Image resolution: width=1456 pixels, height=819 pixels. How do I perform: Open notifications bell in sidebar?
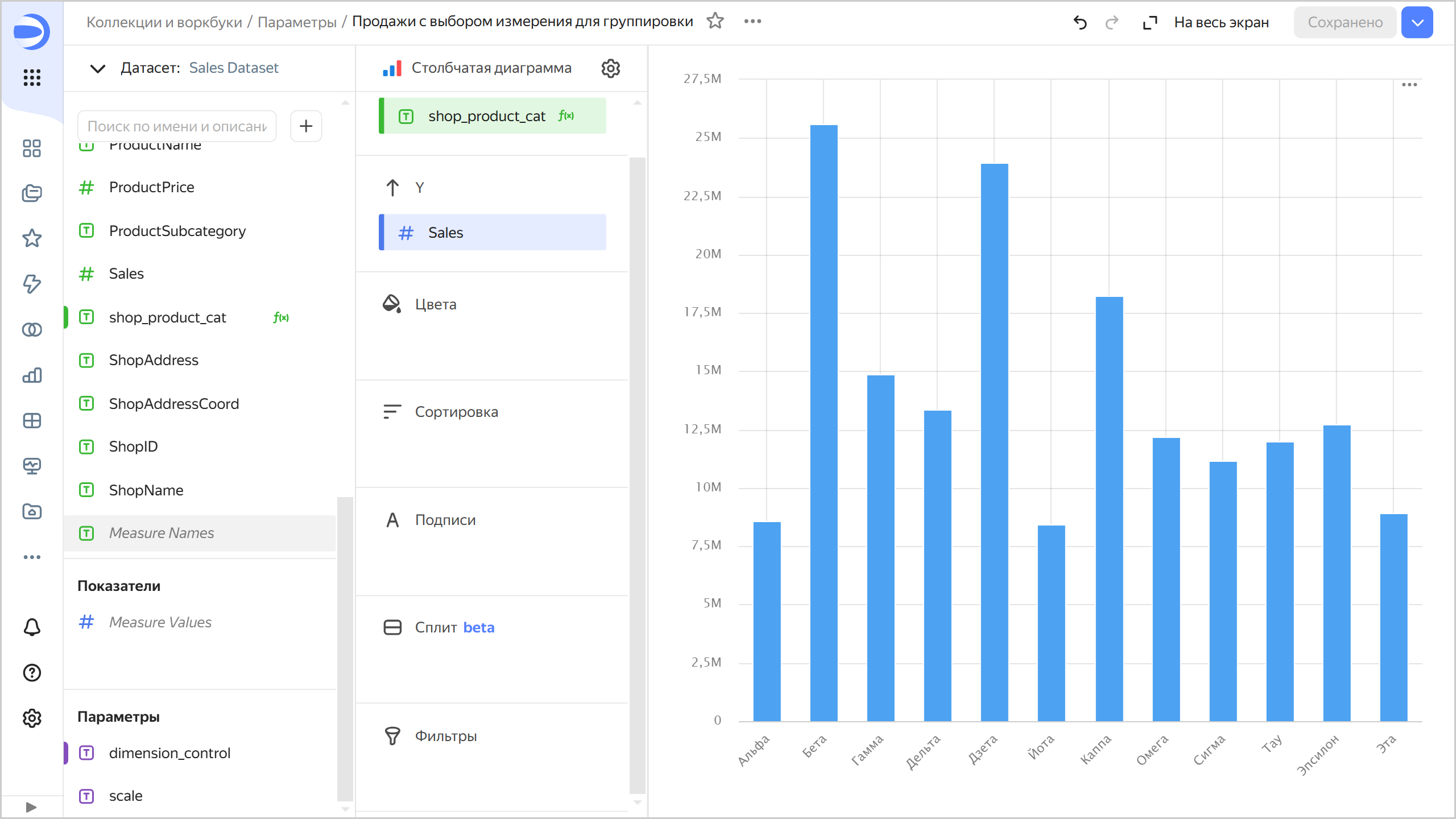pos(32,627)
